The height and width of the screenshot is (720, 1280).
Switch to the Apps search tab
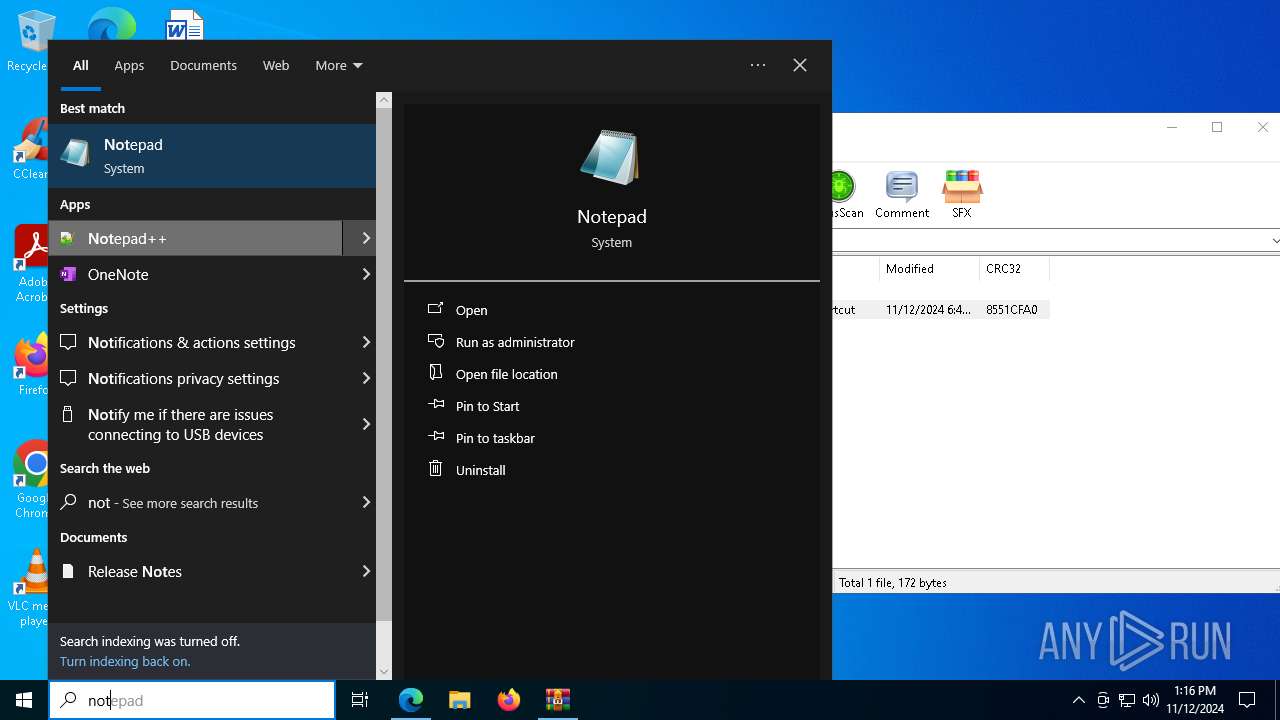coord(129,65)
